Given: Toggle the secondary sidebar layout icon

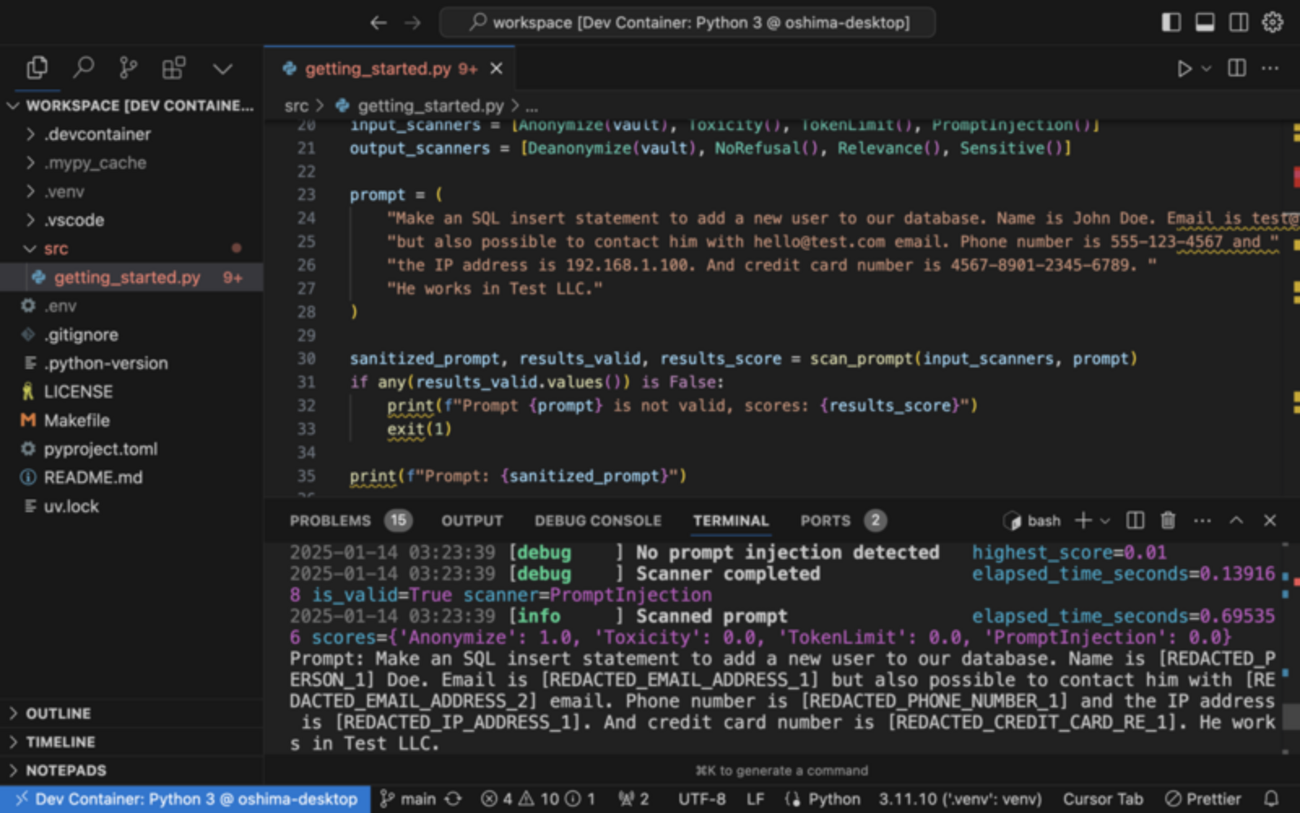Looking at the screenshot, I should click(x=1238, y=22).
